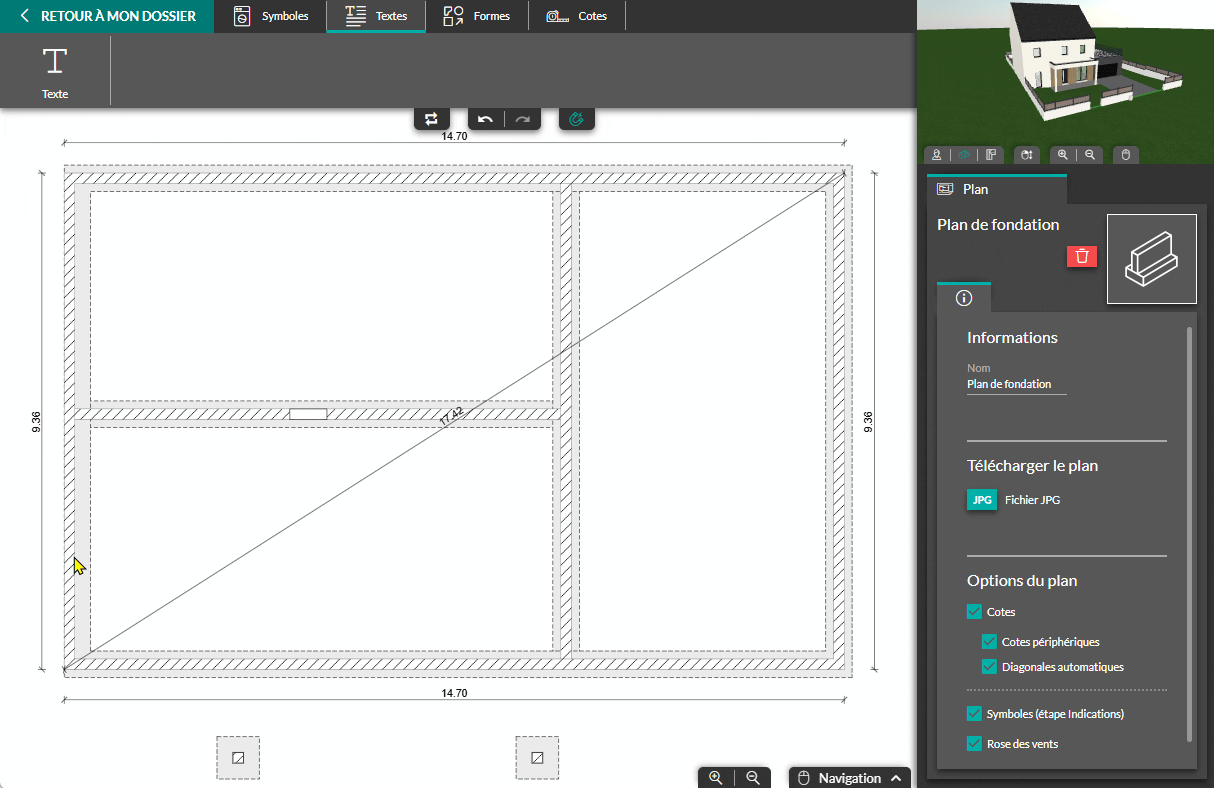
Task: Click the mouse vertical scroll icon in 3D preview
Action: point(1027,155)
